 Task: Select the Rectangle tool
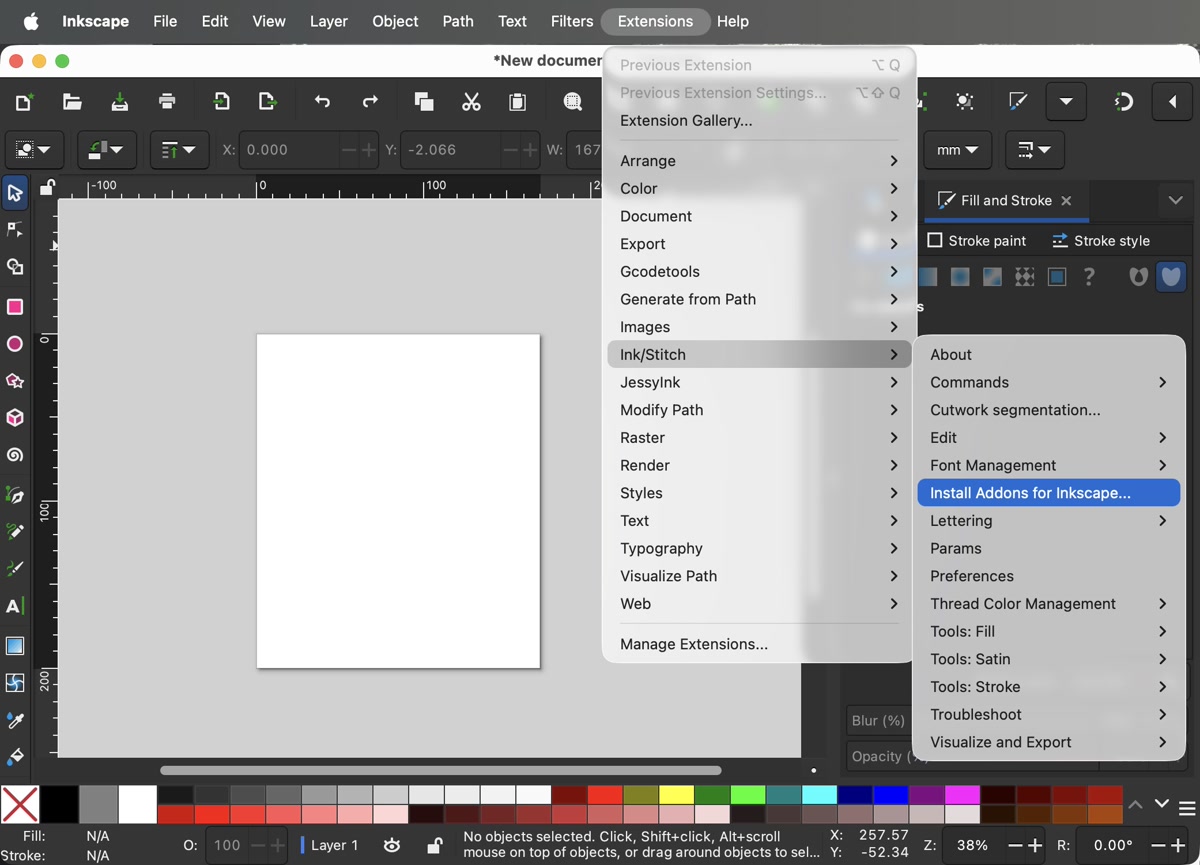click(15, 307)
